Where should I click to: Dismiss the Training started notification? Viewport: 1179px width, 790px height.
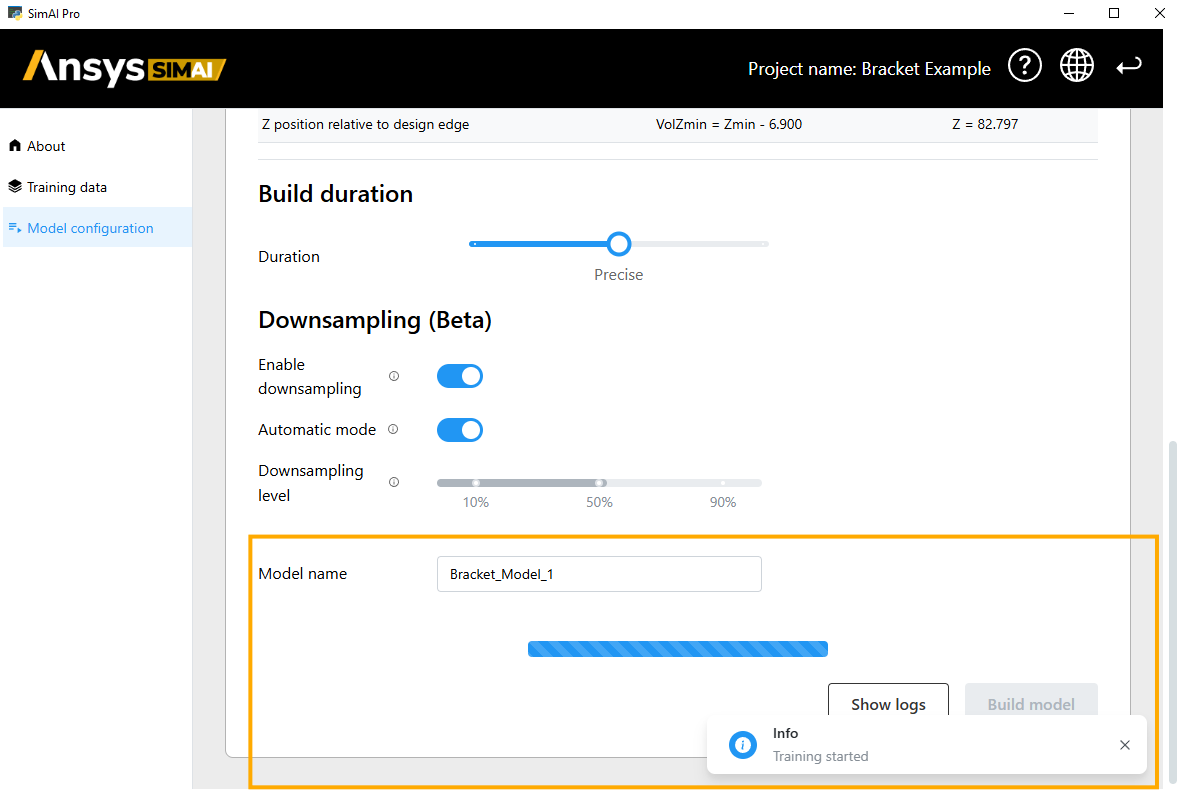pyautogui.click(x=1125, y=745)
